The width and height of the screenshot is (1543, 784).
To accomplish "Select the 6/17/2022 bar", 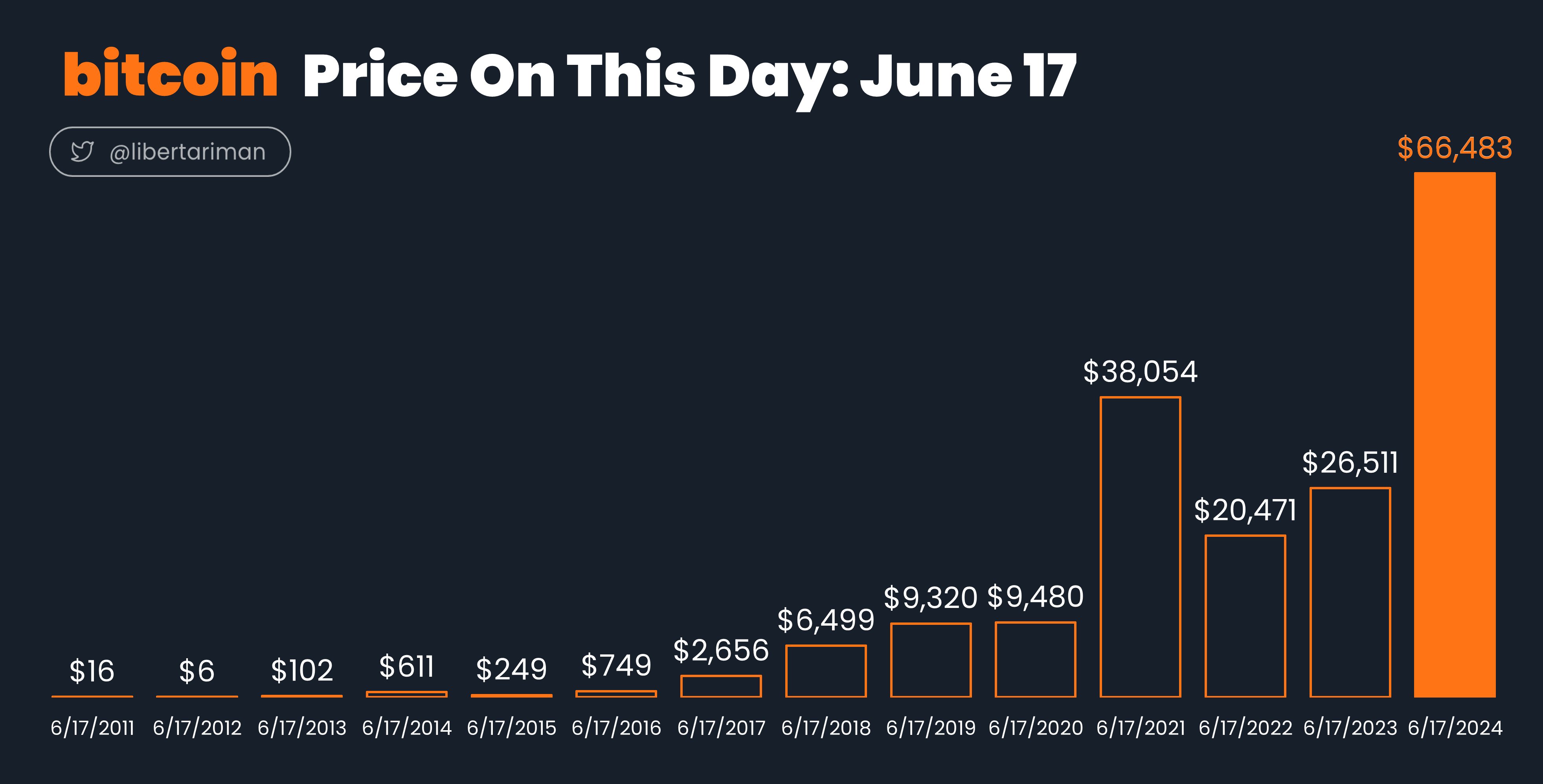I will (1245, 616).
